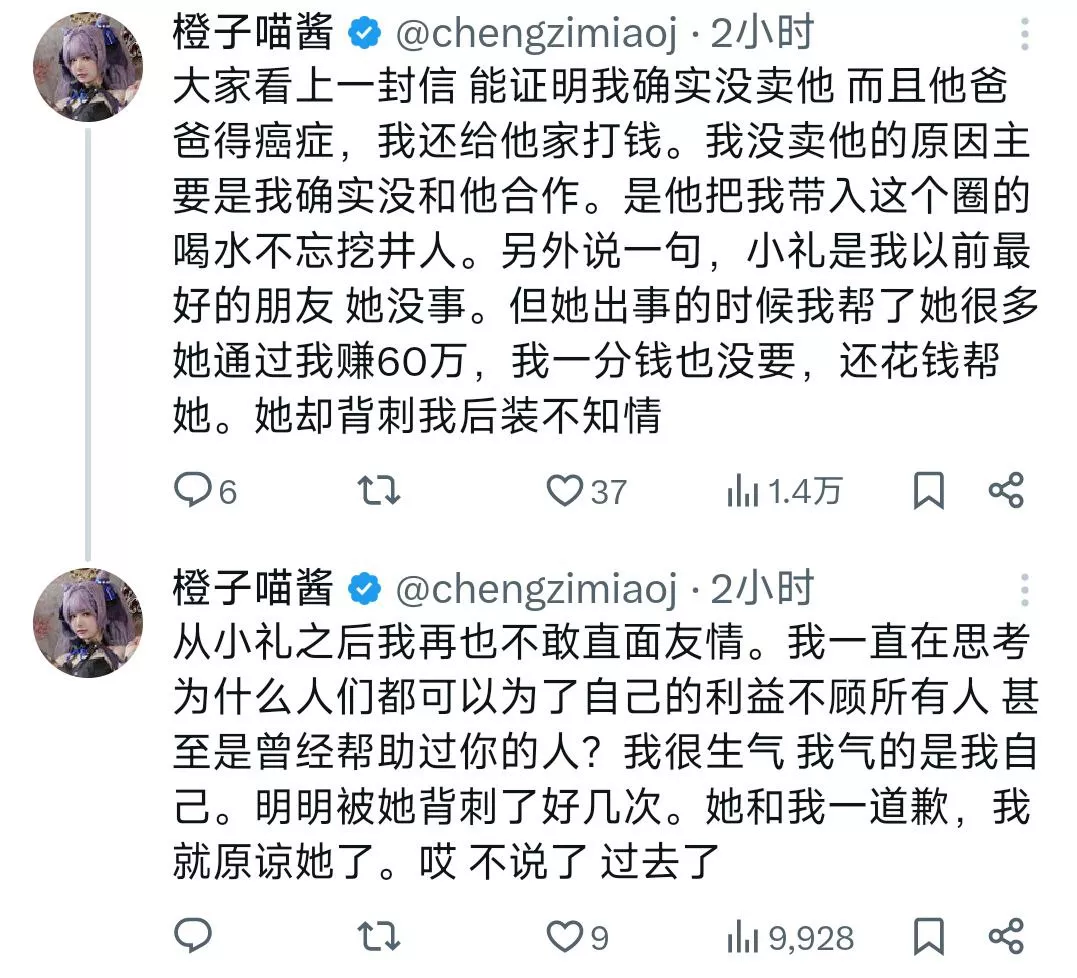
Task: Reply to the second tweet
Action: (x=193, y=936)
